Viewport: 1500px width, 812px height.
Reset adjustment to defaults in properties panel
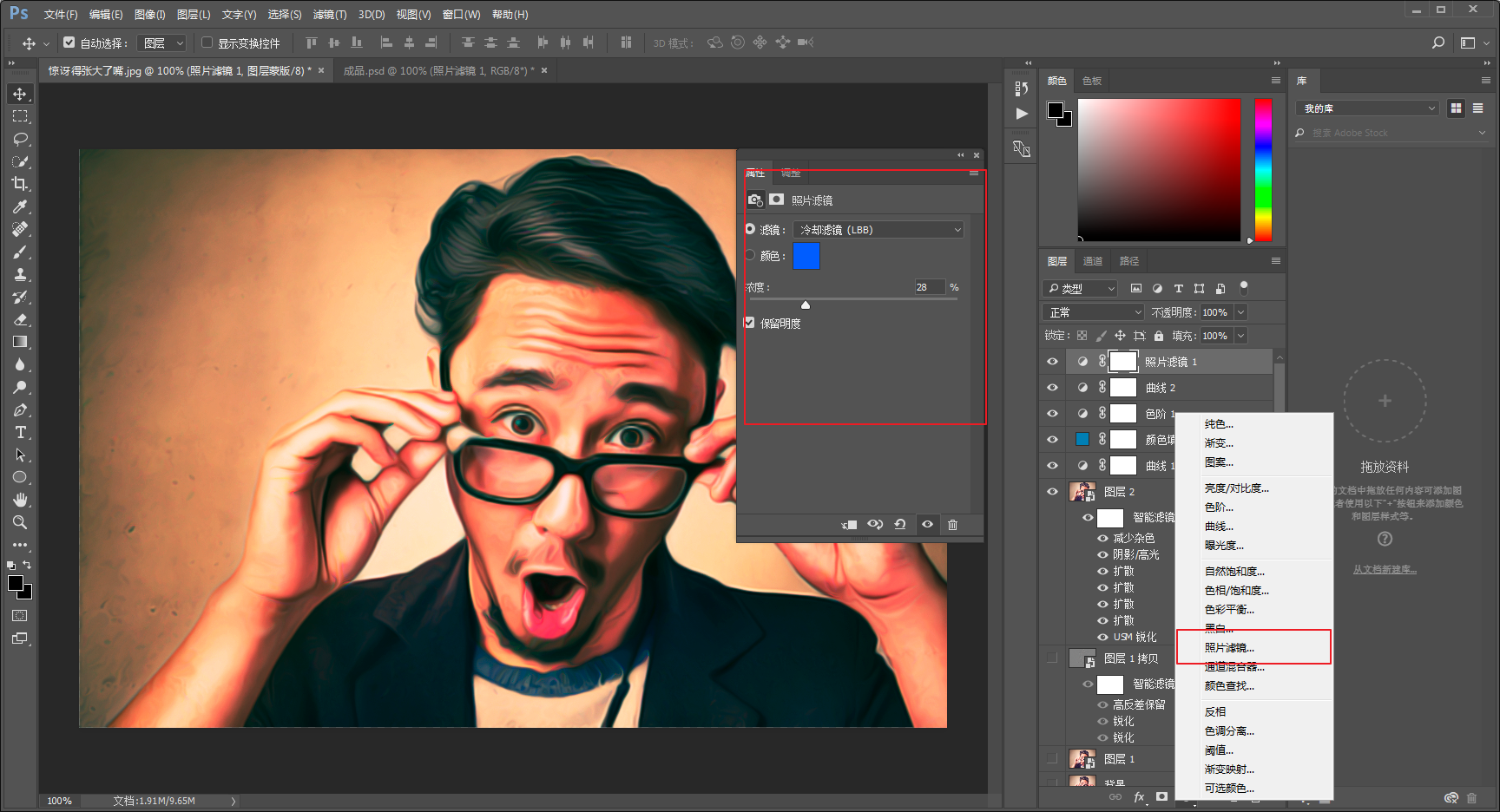point(900,524)
